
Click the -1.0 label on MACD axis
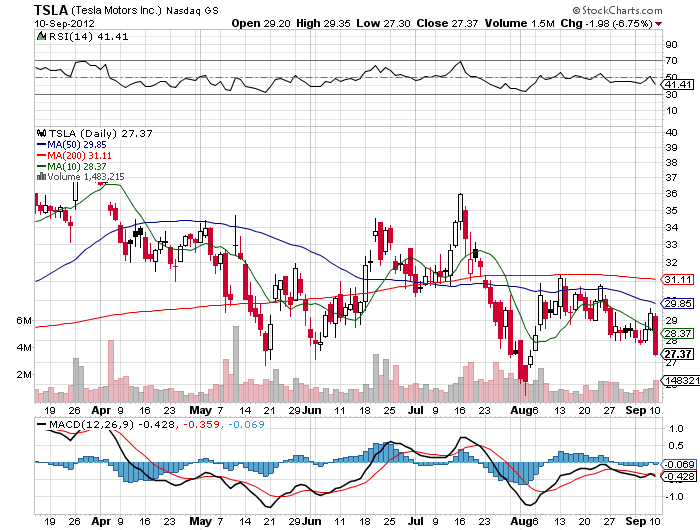[x=674, y=497]
